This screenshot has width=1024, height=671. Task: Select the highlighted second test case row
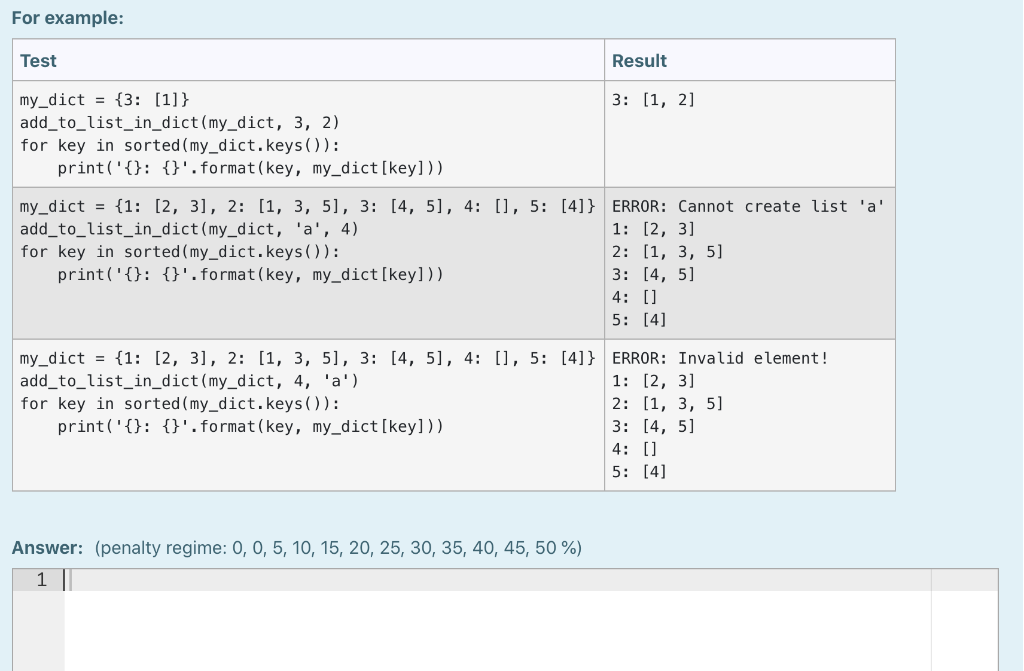(x=450, y=262)
